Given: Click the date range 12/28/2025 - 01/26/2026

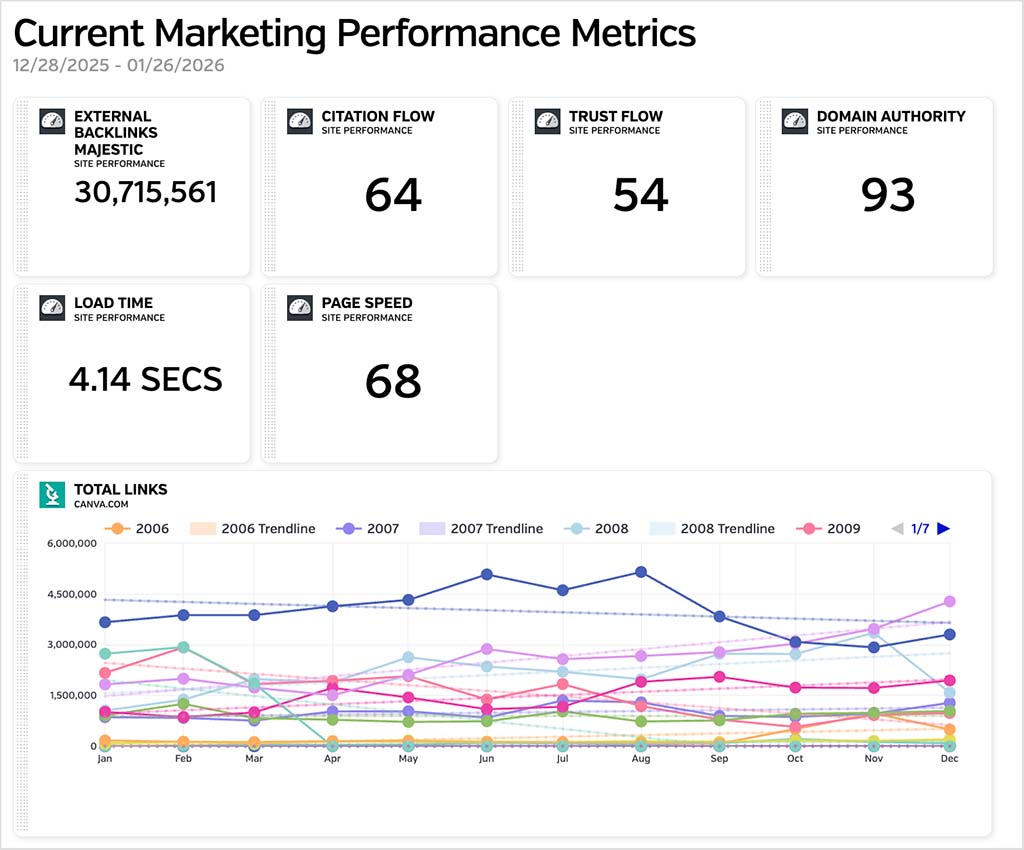Looking at the screenshot, I should pyautogui.click(x=119, y=66).
